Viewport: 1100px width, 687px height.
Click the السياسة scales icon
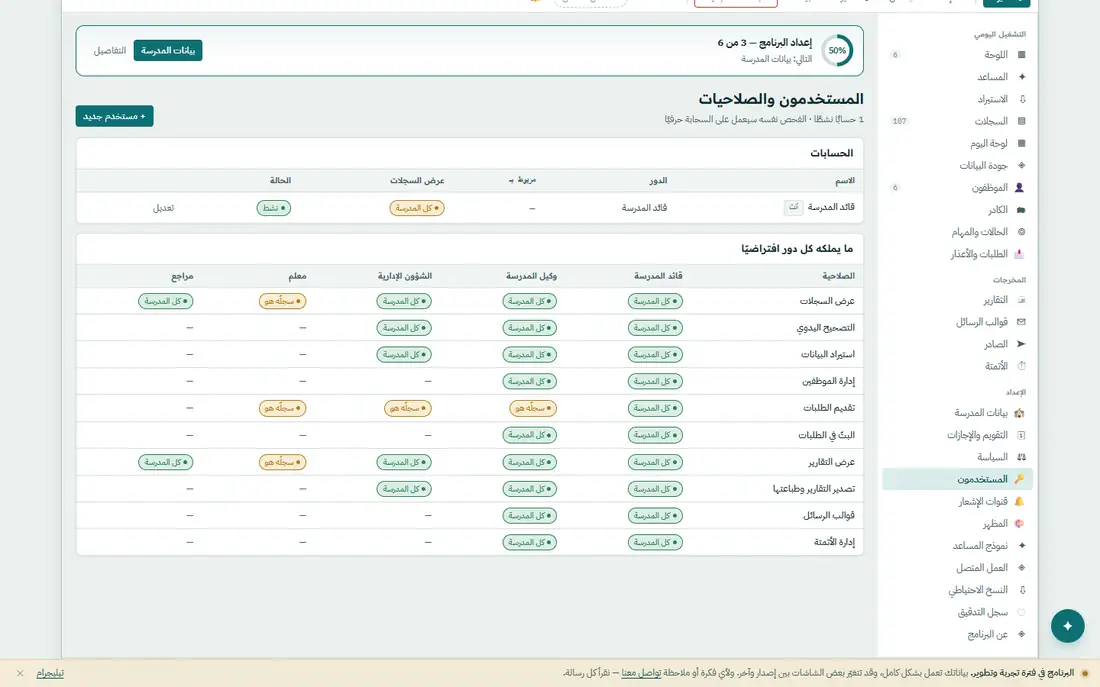coord(1021,457)
